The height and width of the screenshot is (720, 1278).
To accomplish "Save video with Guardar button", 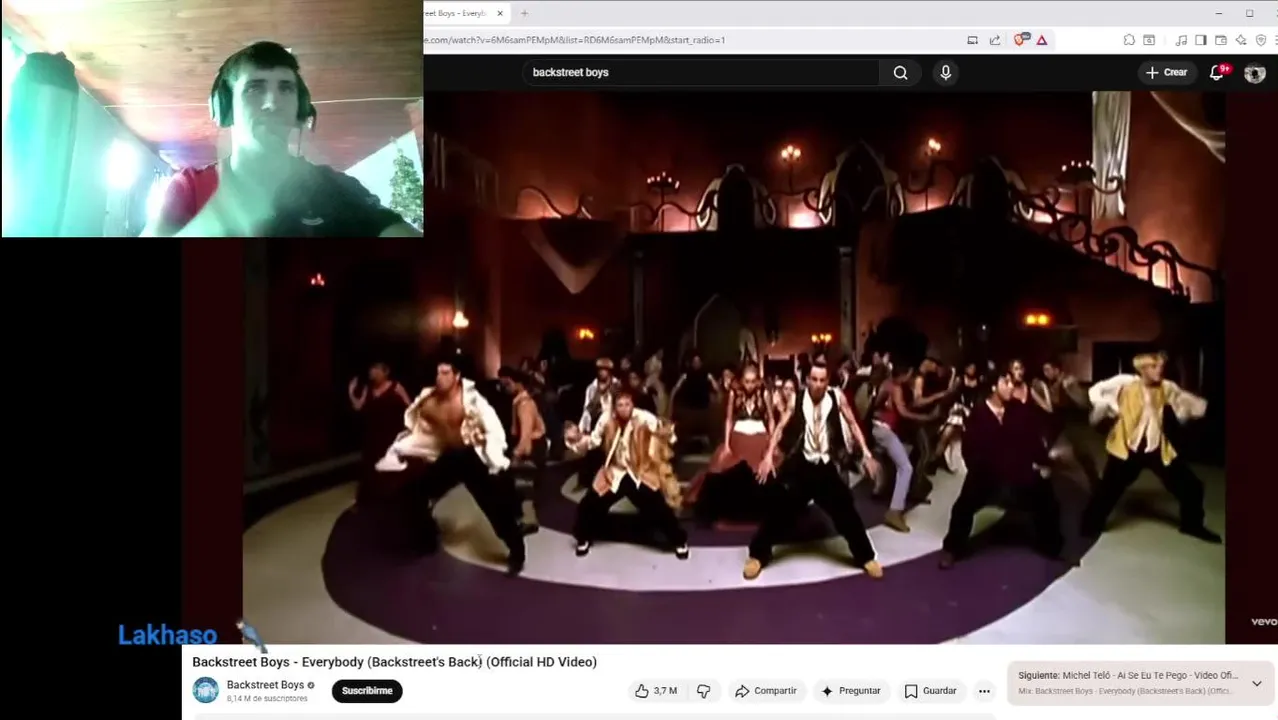I will coord(931,691).
